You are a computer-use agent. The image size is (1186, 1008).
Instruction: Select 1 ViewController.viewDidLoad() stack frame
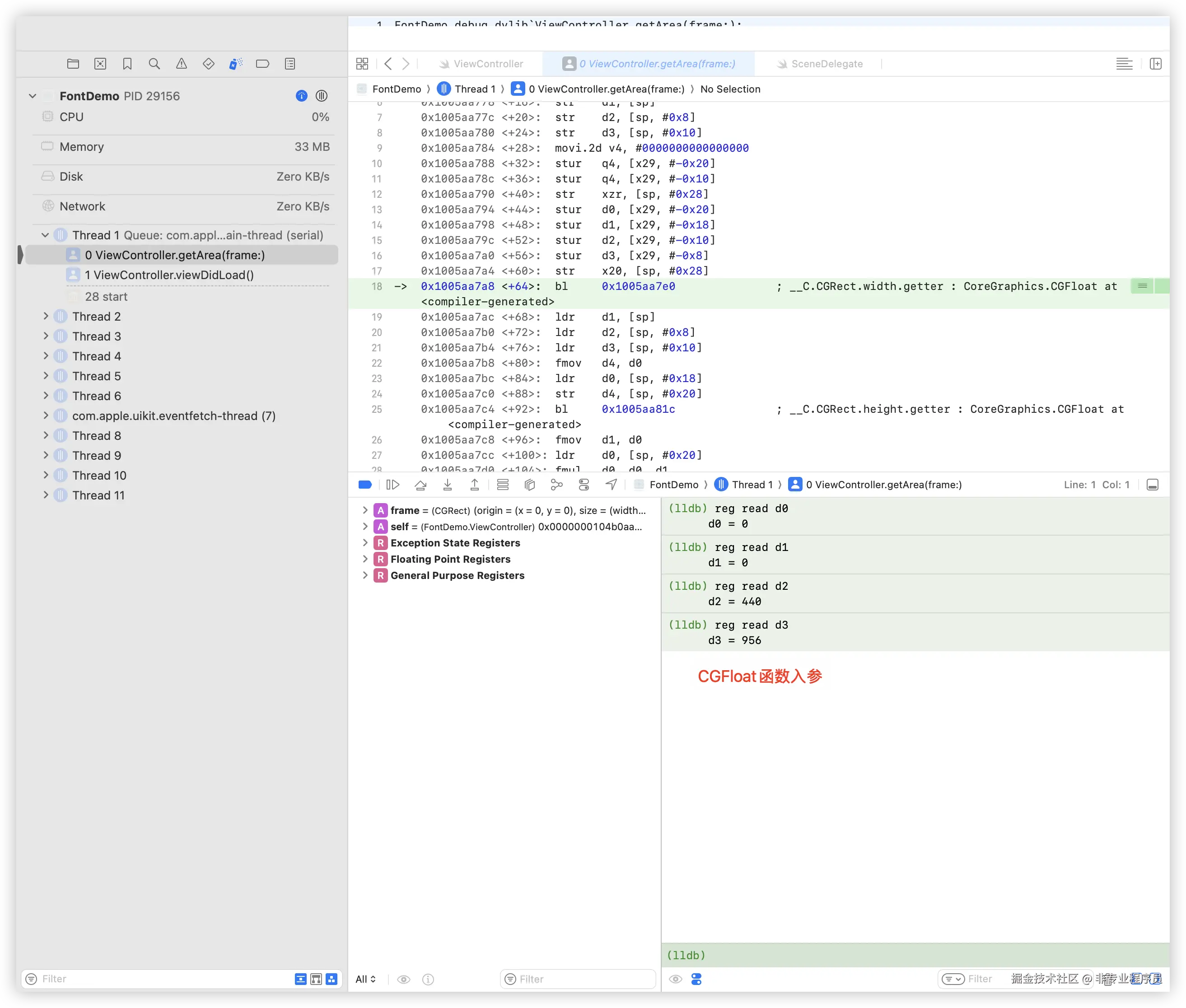pos(169,275)
